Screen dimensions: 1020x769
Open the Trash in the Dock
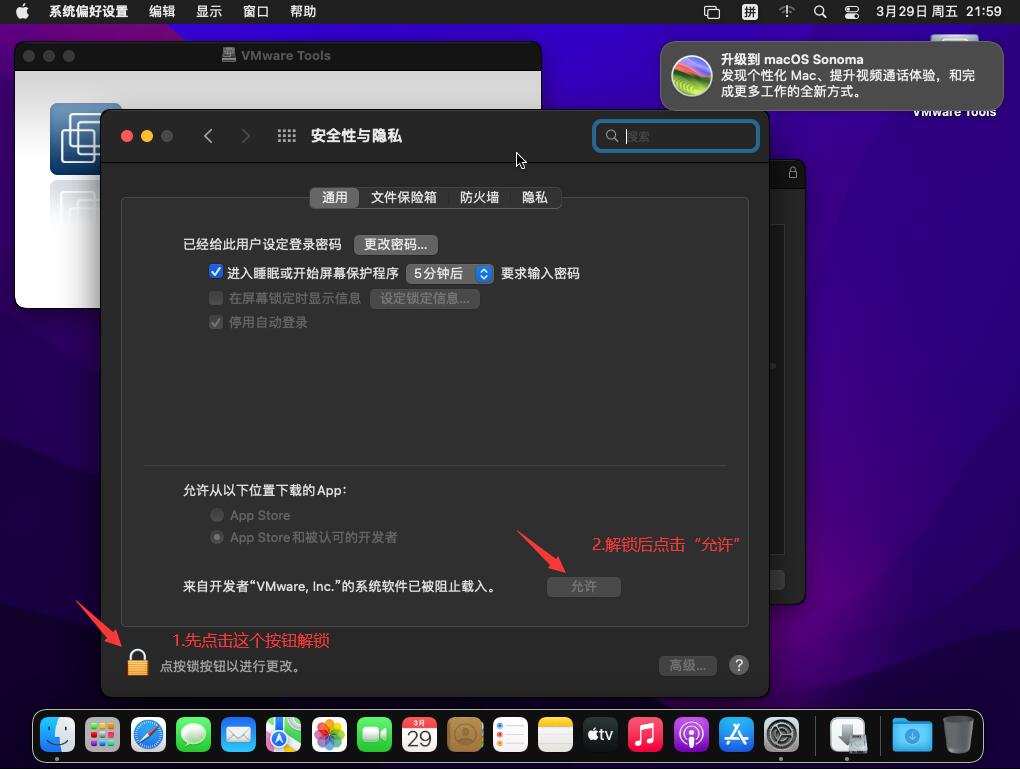(x=957, y=734)
